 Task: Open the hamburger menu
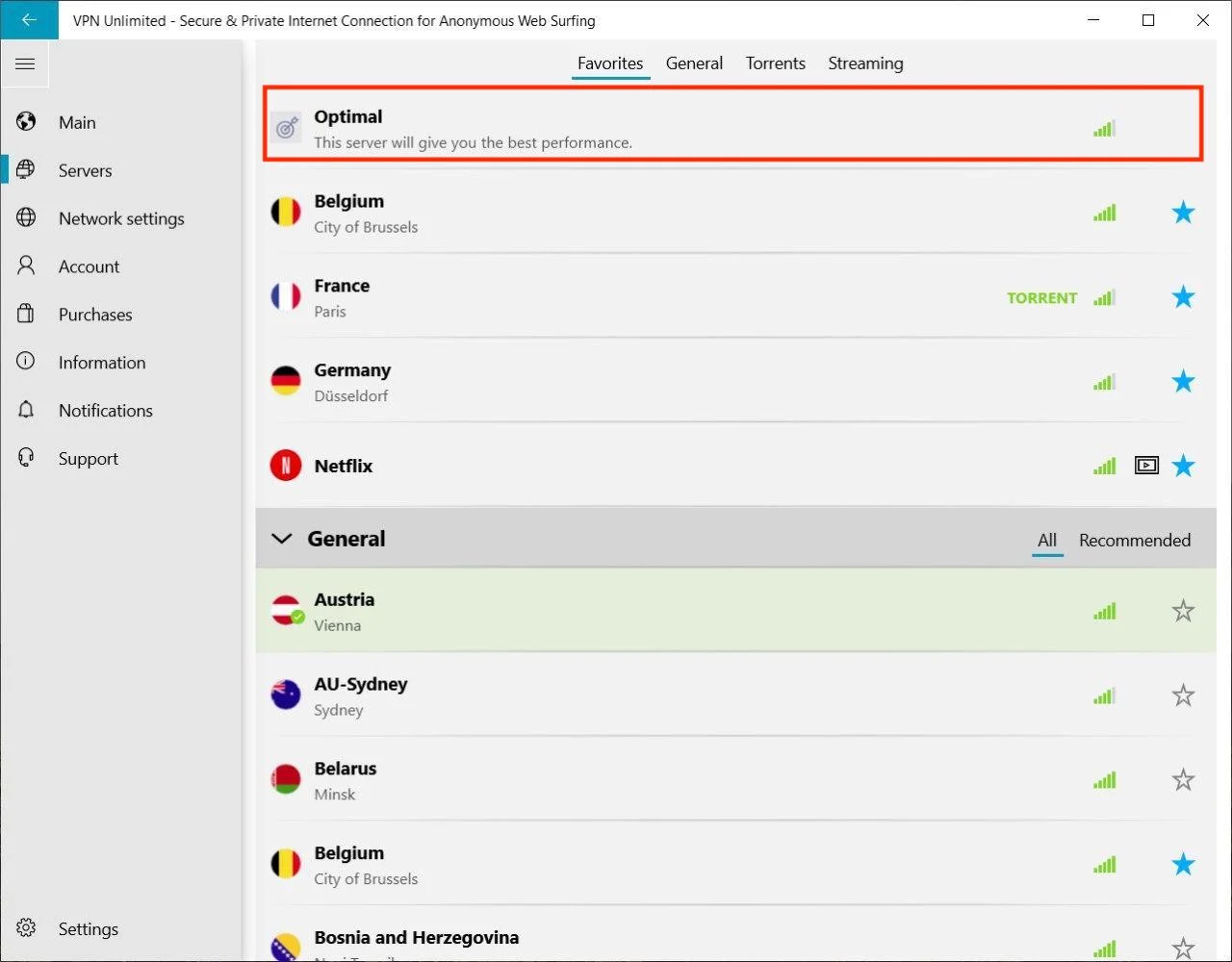pos(25,64)
